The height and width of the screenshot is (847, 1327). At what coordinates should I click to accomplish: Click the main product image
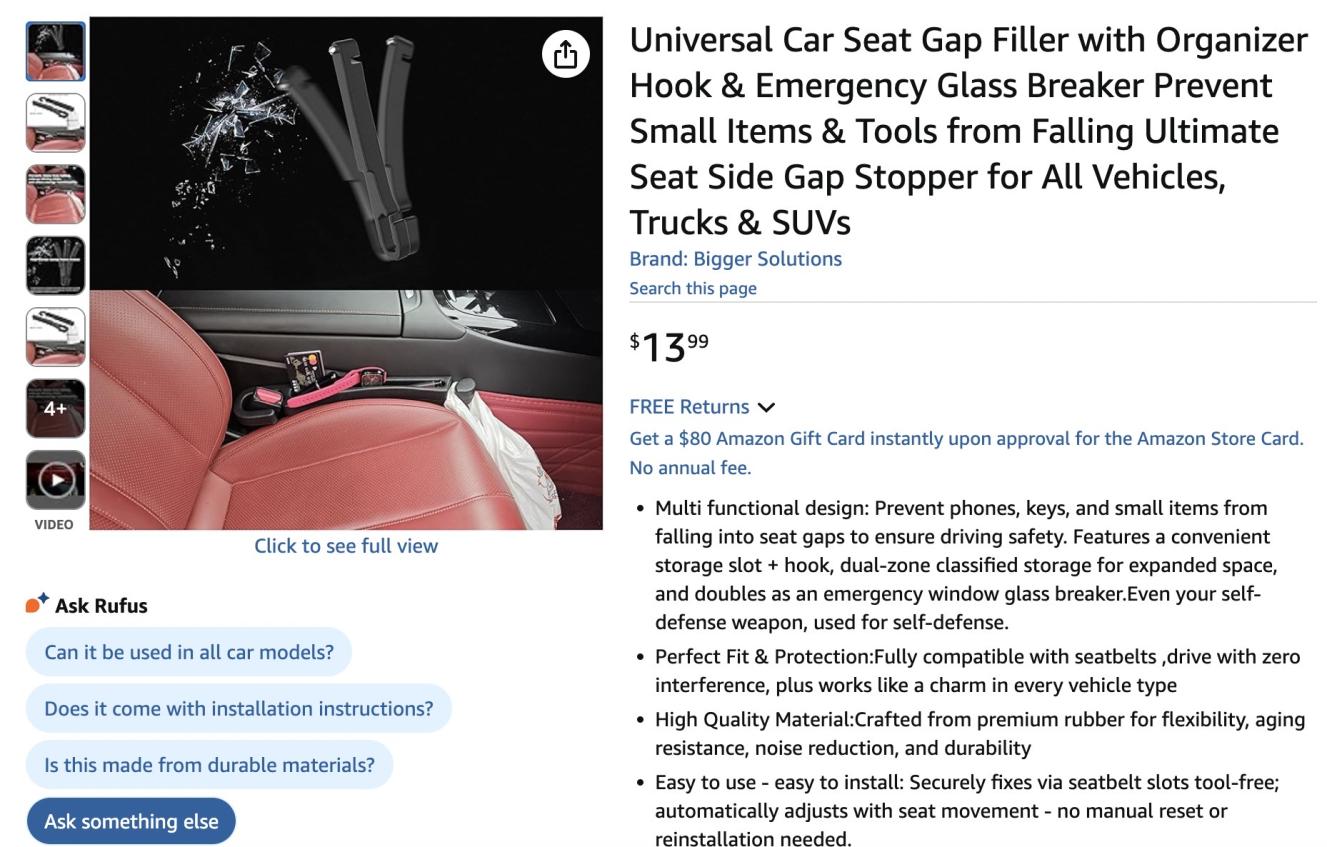[x=346, y=273]
